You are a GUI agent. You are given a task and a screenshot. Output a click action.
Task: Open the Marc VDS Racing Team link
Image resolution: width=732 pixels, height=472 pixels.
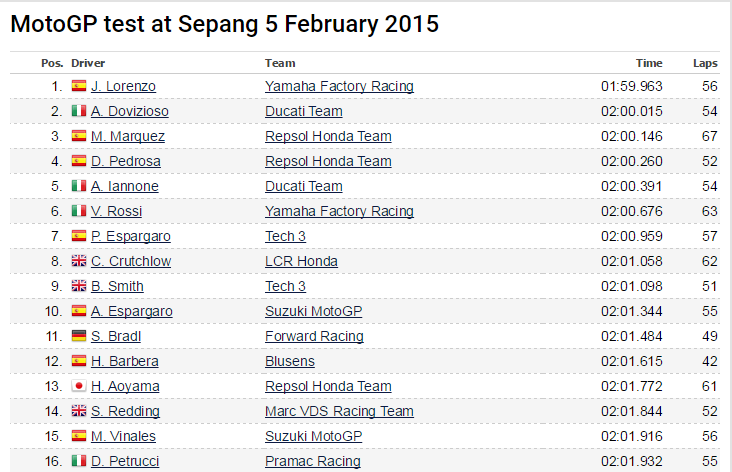click(339, 411)
